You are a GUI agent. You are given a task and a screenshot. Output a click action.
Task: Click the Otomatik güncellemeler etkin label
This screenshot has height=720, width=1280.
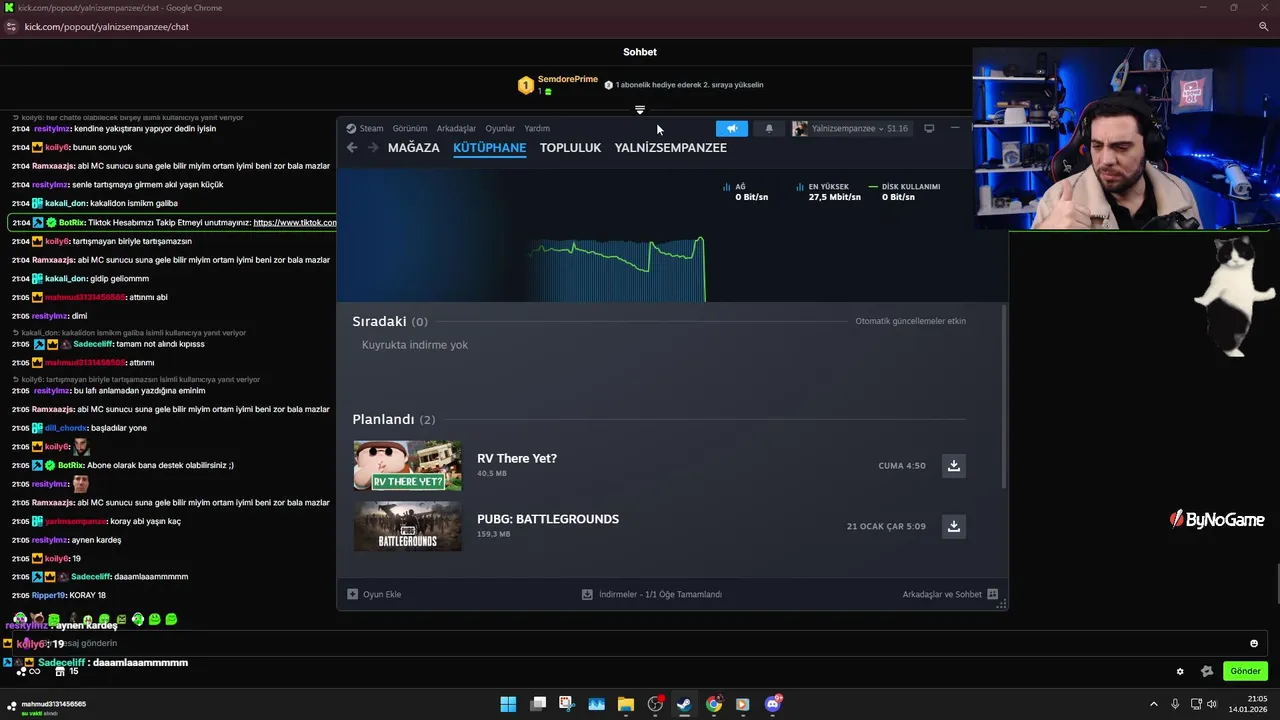910,321
